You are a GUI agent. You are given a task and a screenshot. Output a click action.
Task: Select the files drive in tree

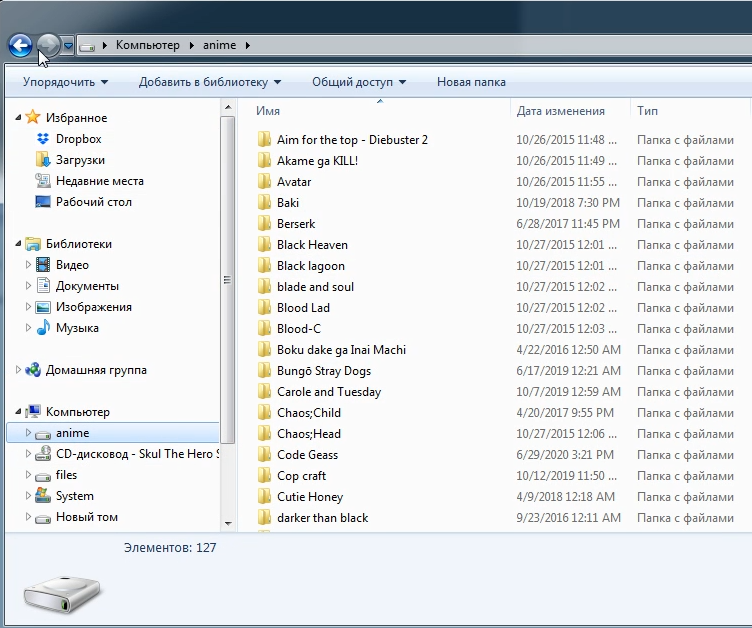pyautogui.click(x=66, y=475)
